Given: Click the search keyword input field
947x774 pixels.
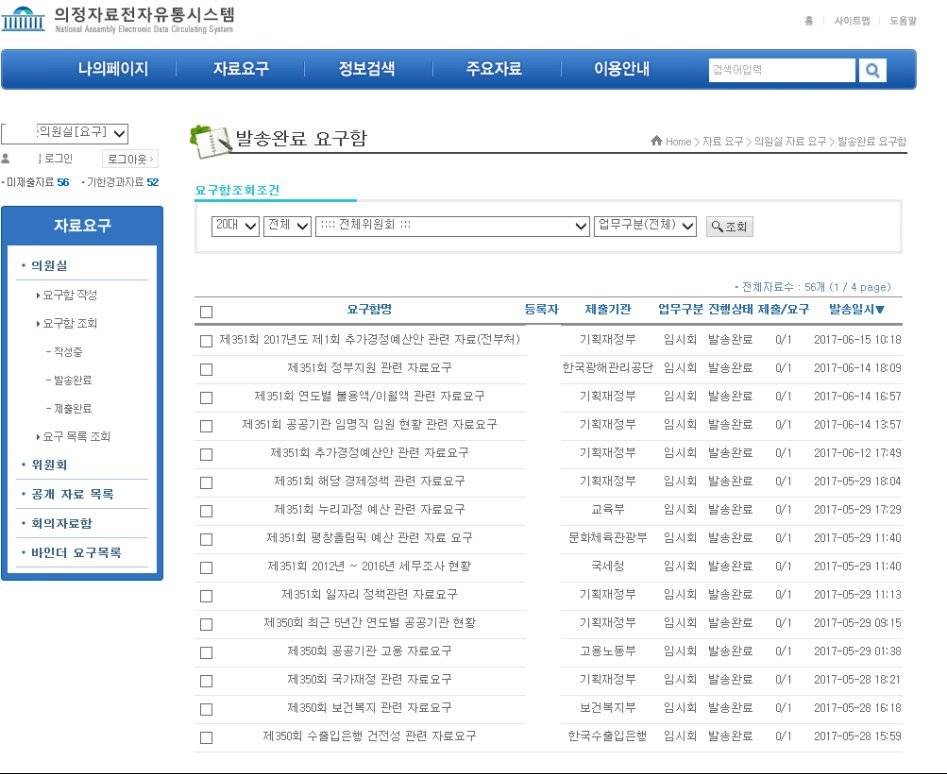Looking at the screenshot, I should 788,70.
